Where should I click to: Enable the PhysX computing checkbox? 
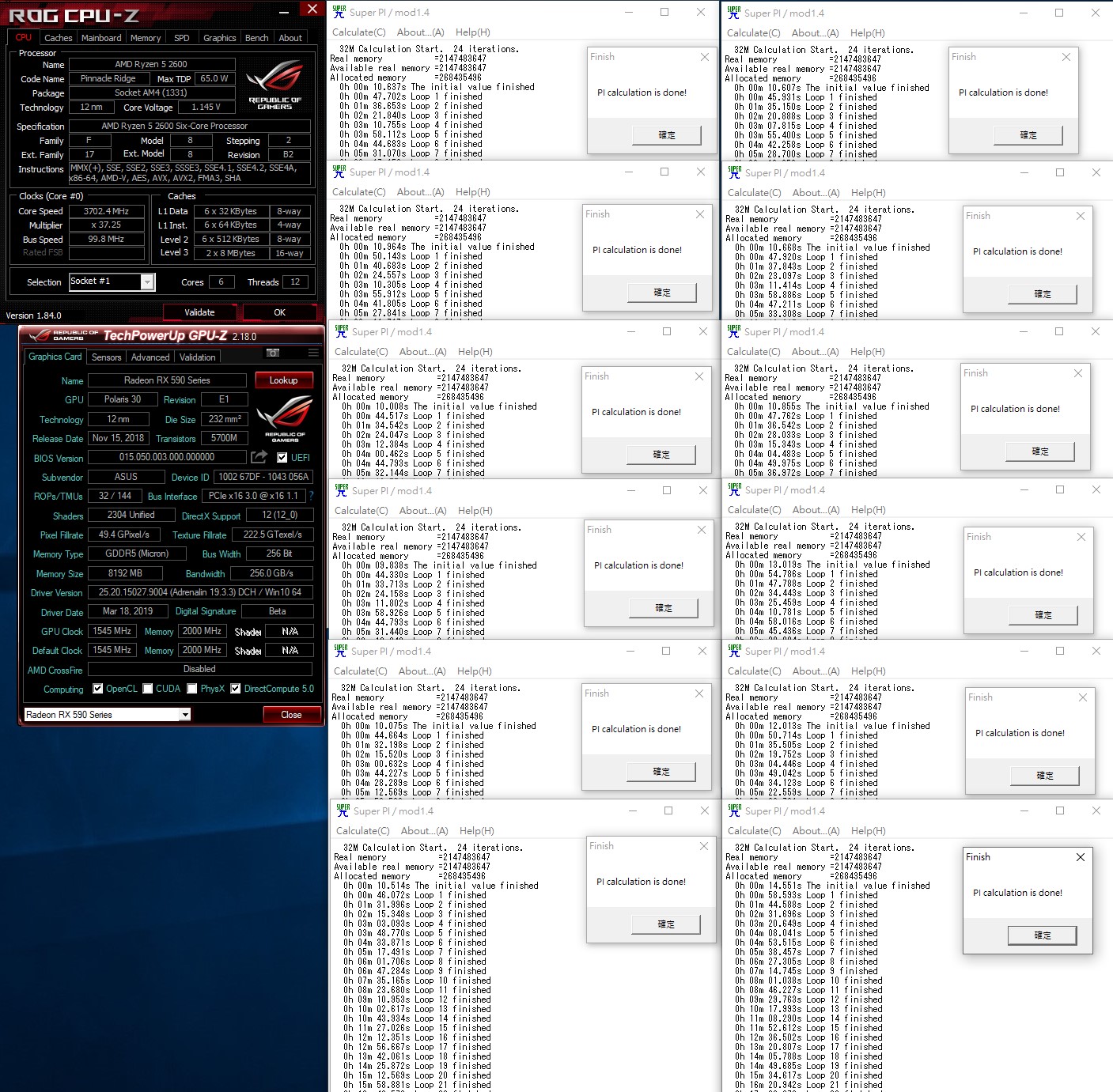click(x=192, y=689)
